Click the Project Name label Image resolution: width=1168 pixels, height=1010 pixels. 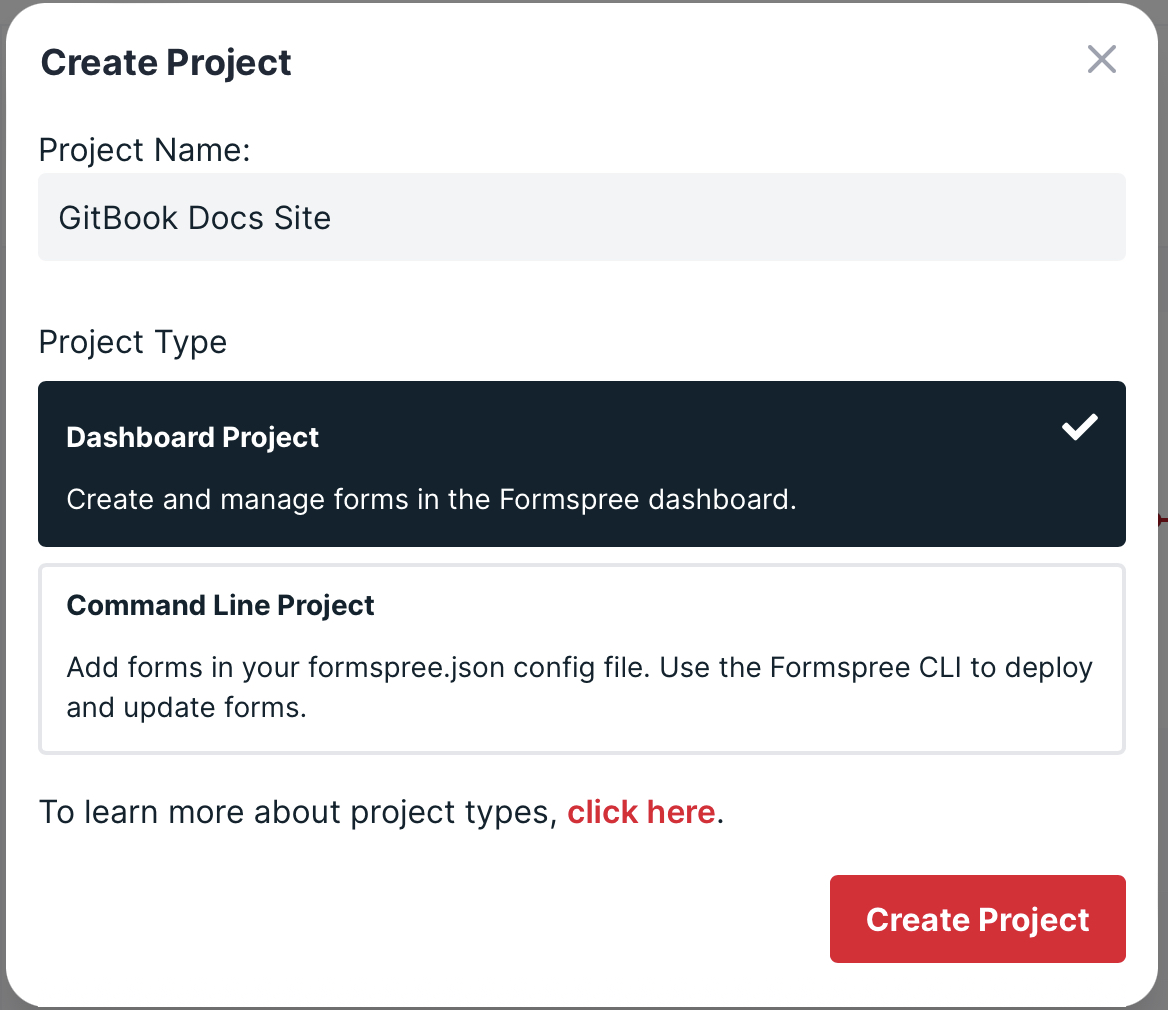point(144,150)
